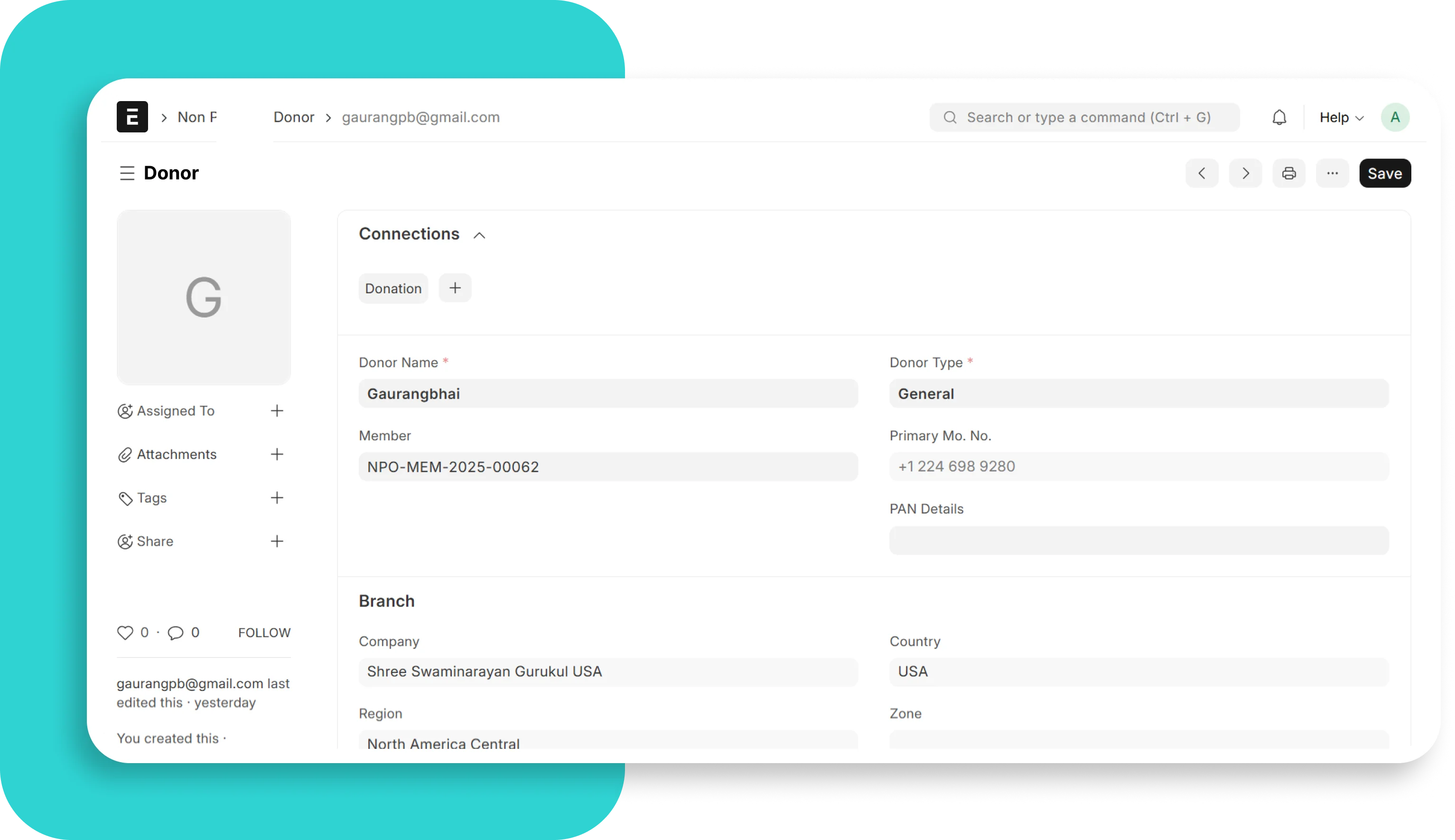Add a new tag with the plus icon

(277, 497)
